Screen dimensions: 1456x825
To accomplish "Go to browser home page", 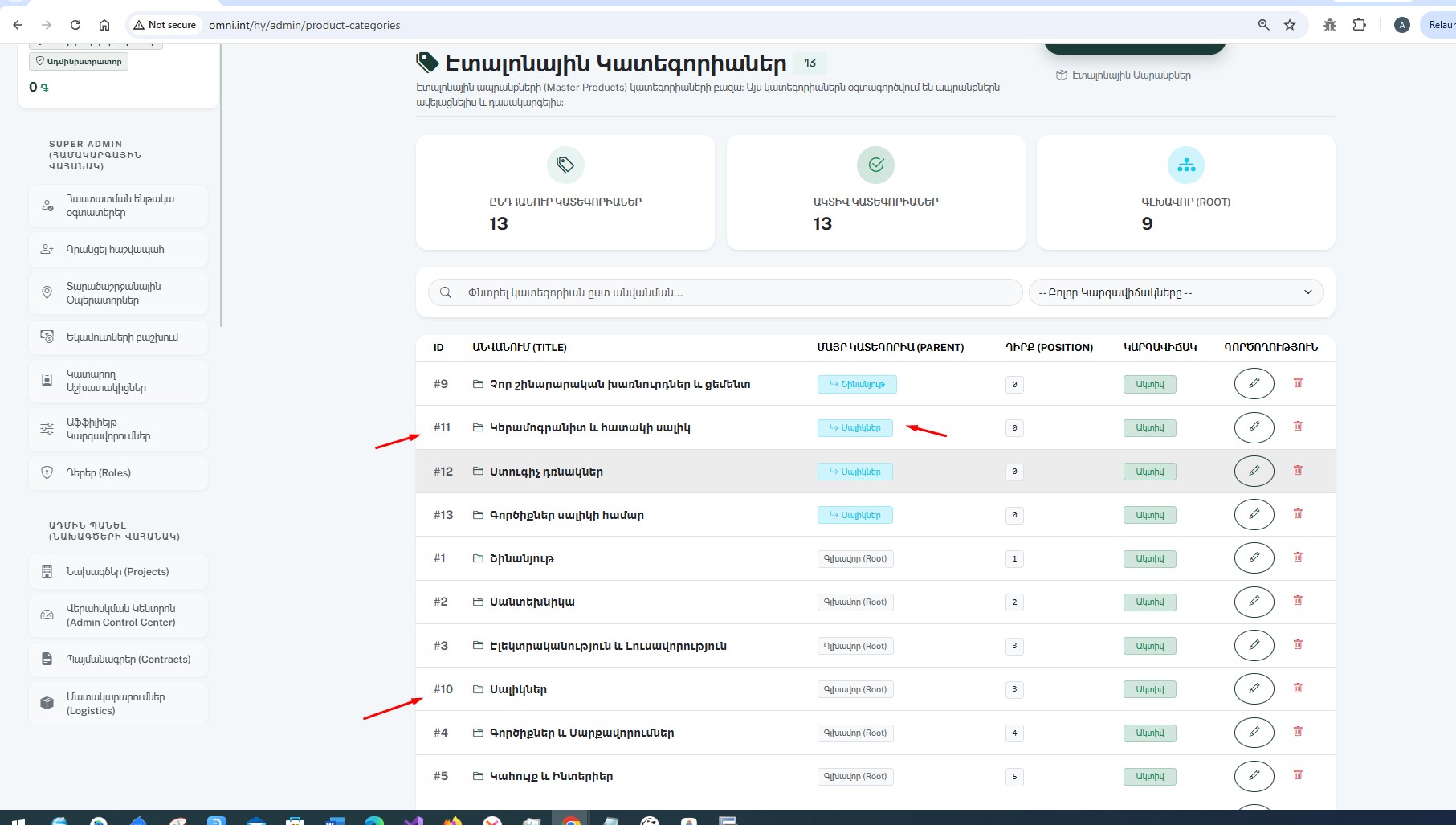I will tap(104, 25).
